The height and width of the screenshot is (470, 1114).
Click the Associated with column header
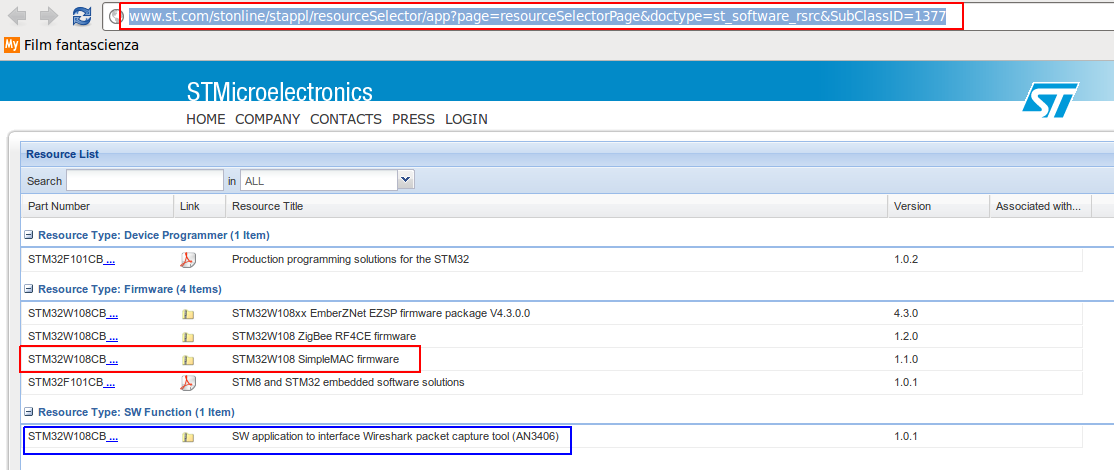pos(1038,206)
